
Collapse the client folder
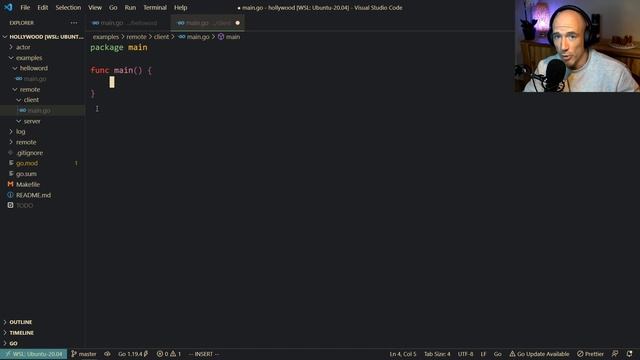coord(43,100)
